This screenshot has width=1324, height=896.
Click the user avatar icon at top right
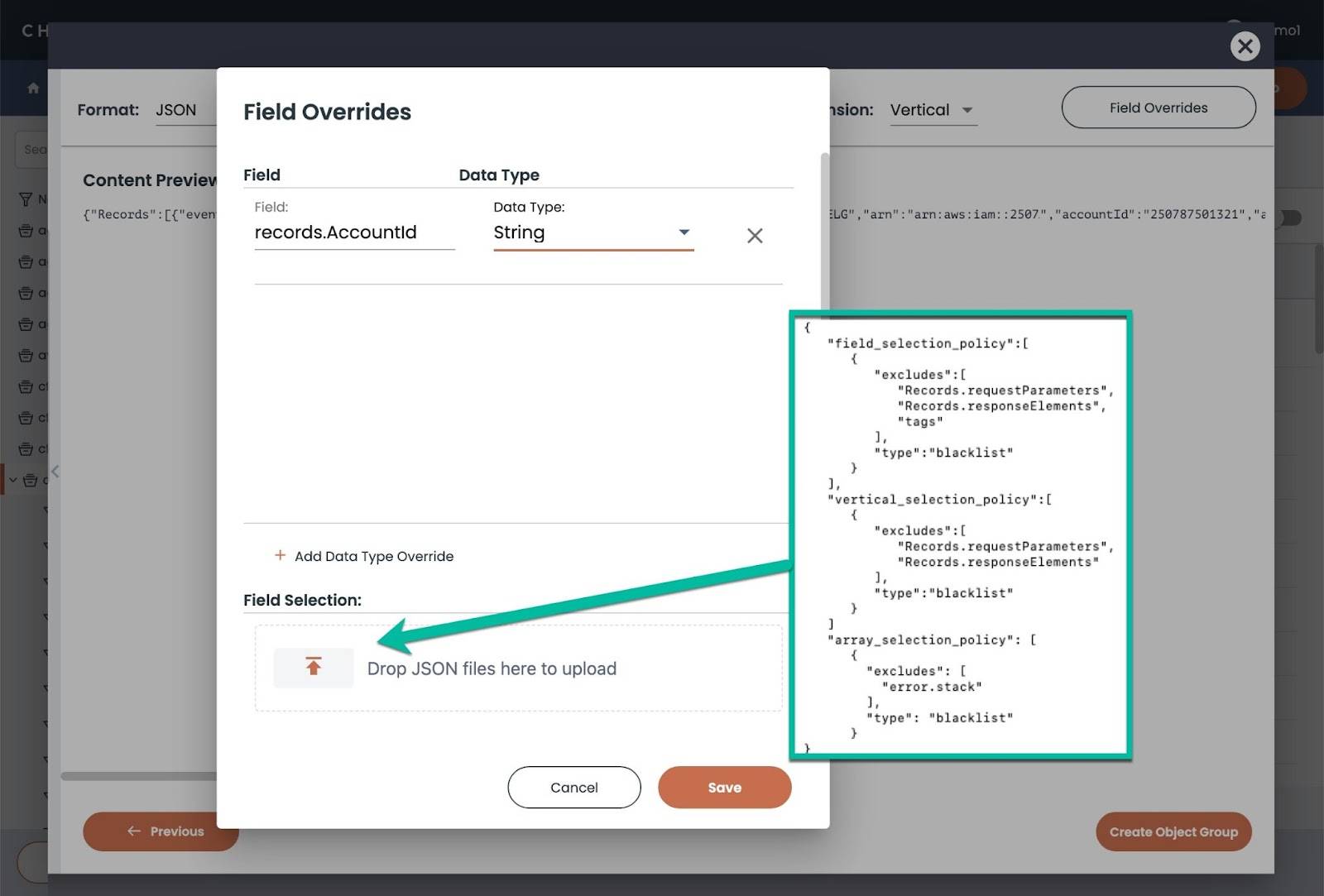pos(1235,26)
